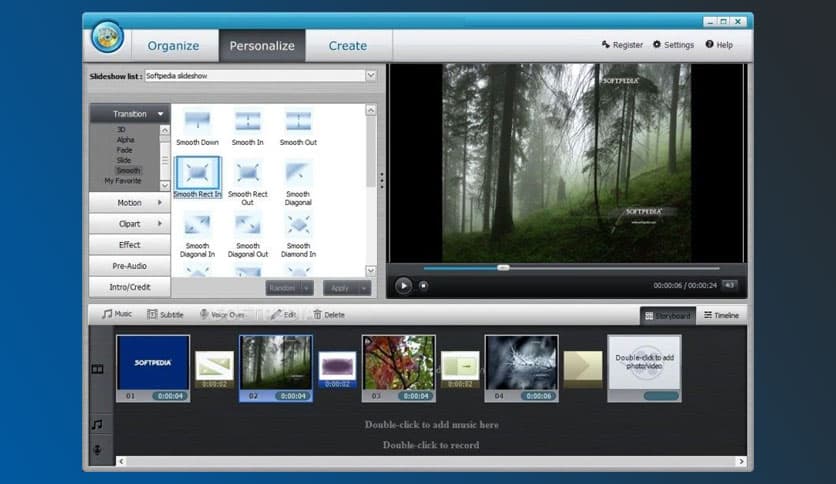Switch to Storyboard view

(x=668, y=316)
